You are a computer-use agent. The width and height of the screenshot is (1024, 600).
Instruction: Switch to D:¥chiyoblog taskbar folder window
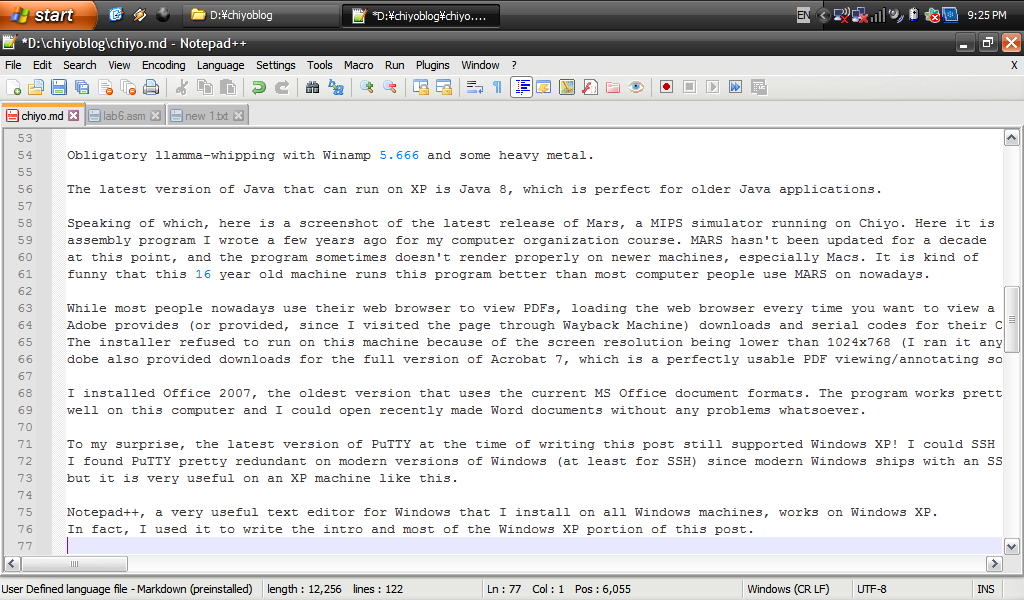pyautogui.click(x=259, y=16)
